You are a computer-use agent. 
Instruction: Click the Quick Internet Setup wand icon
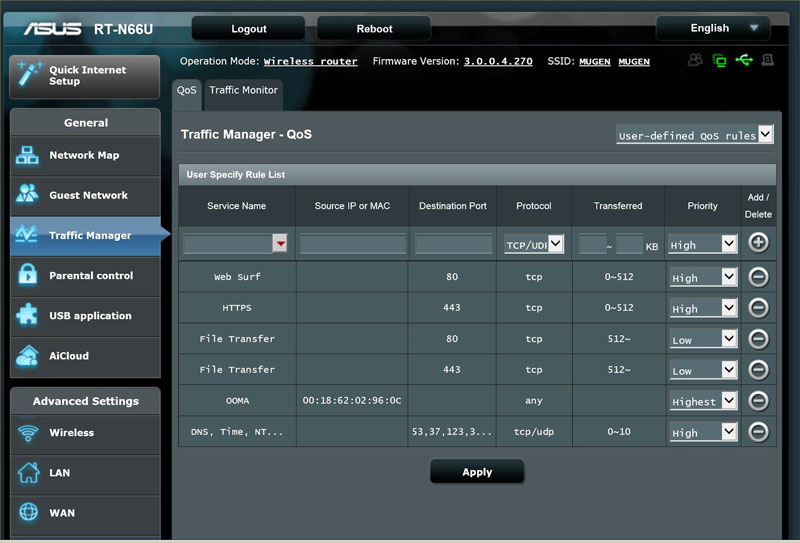29,75
